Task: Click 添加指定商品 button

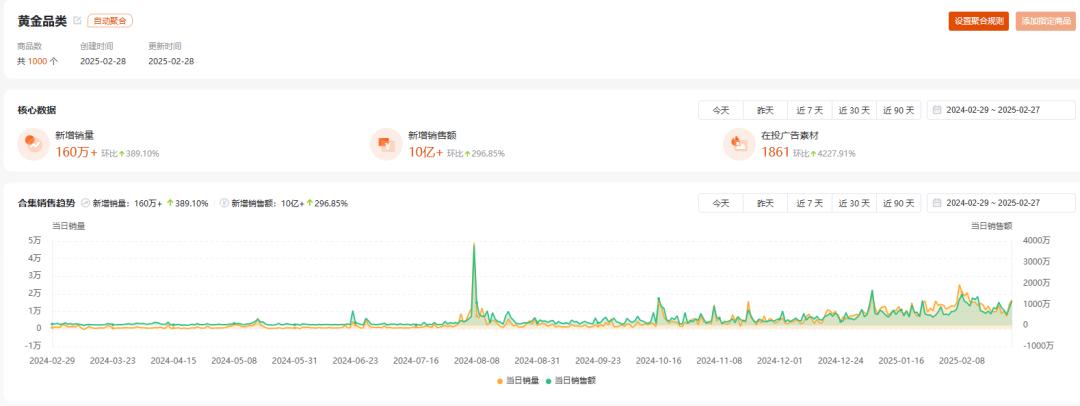Action: pyautogui.click(x=1046, y=21)
